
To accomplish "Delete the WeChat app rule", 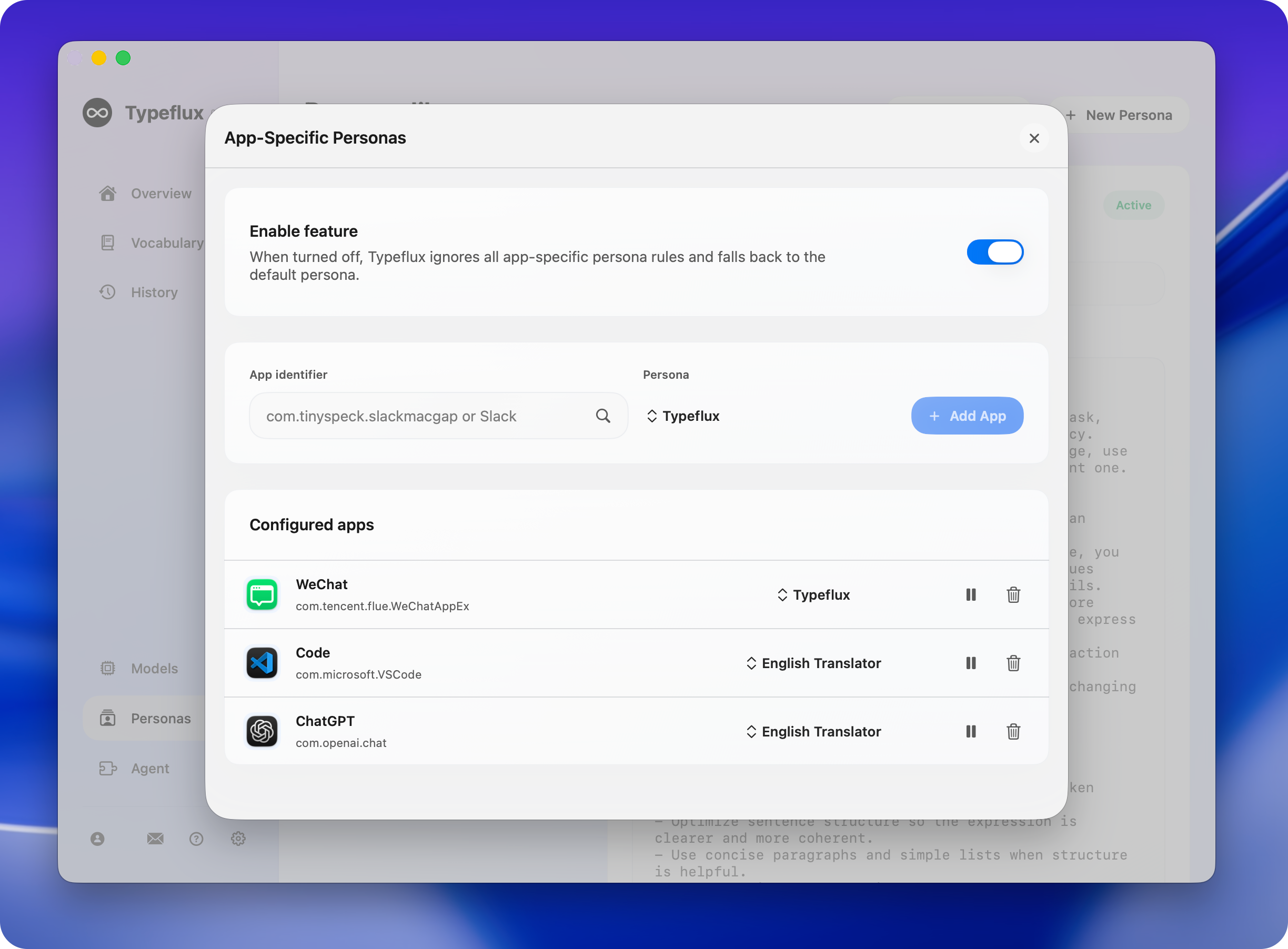I will pos(1013,594).
